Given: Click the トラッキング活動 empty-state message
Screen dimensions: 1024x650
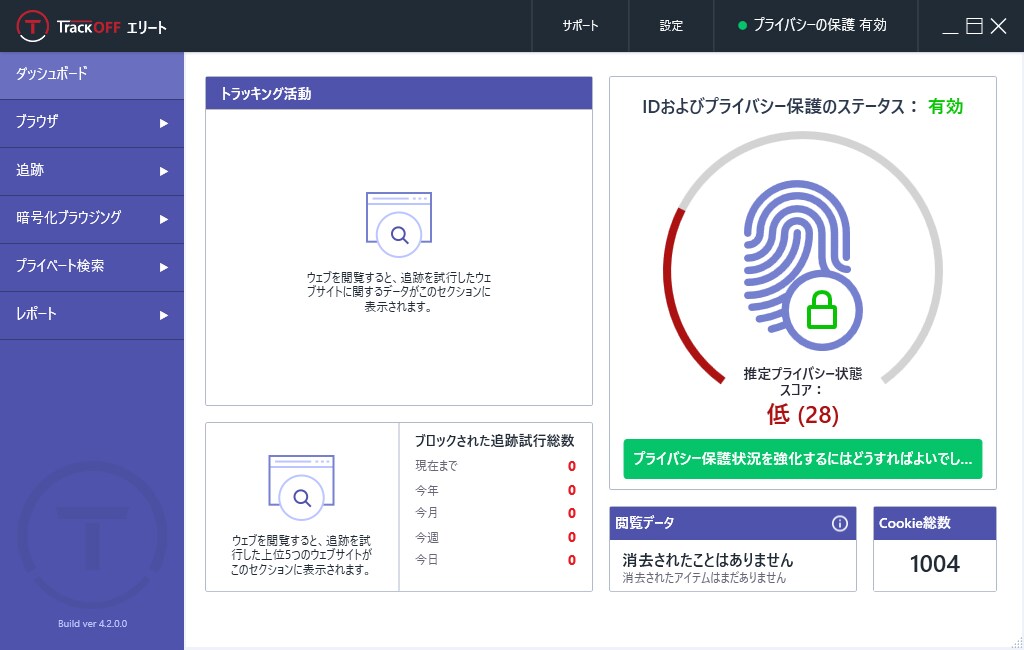Looking at the screenshot, I should pyautogui.click(x=398, y=292).
